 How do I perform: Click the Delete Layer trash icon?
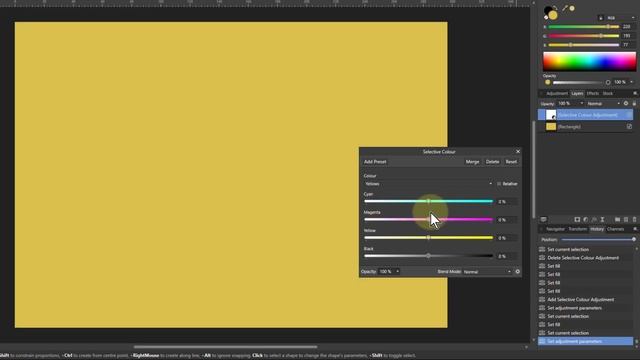point(634,220)
